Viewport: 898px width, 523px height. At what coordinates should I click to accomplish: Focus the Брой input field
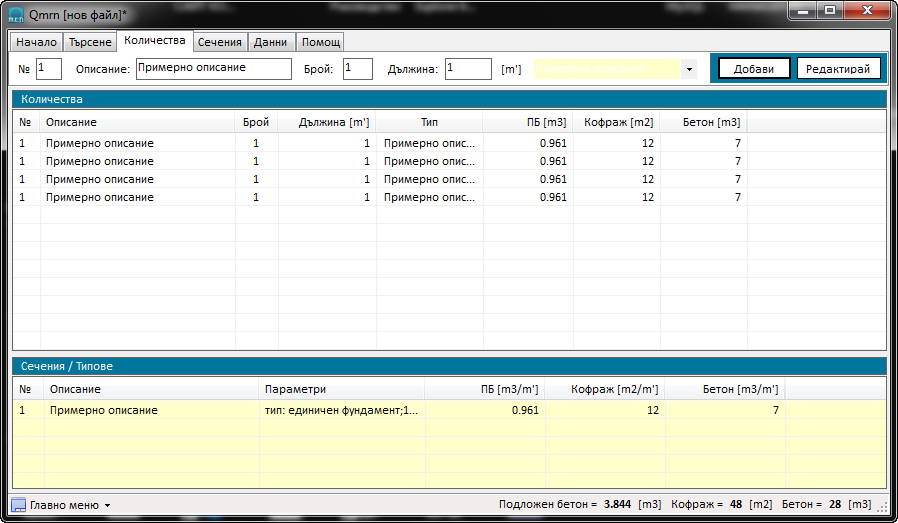(x=357, y=69)
